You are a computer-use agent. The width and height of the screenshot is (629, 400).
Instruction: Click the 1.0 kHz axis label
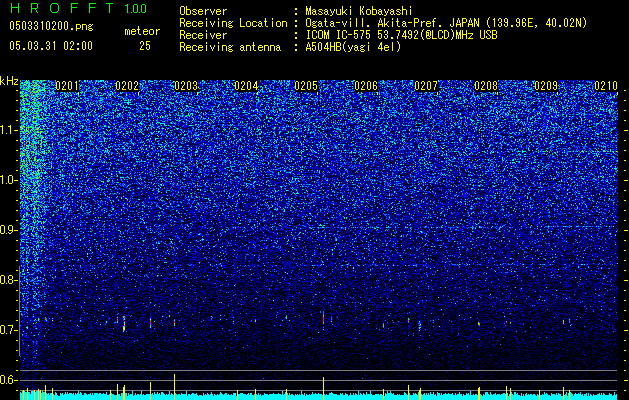point(8,180)
